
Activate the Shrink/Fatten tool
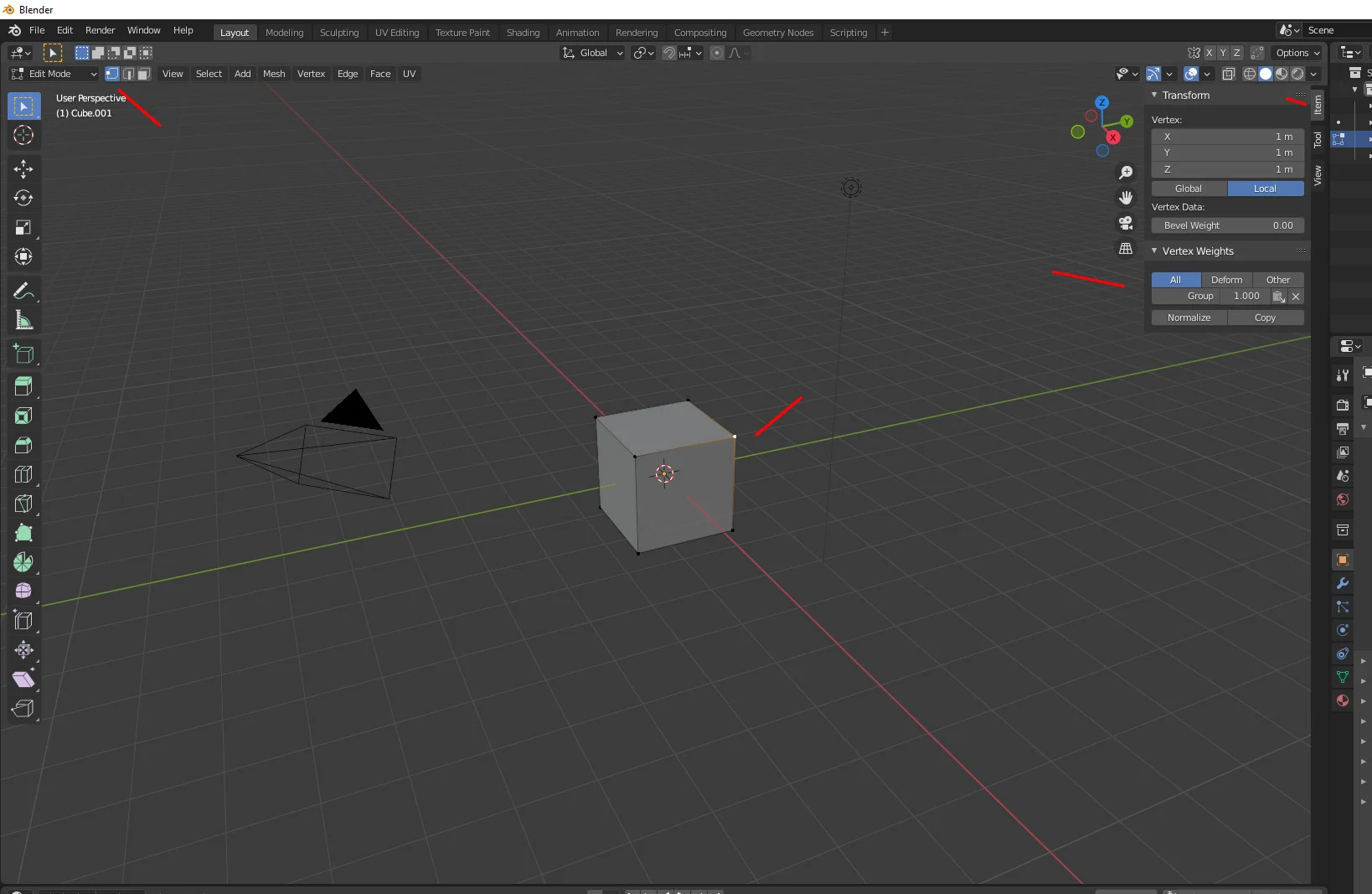click(23, 650)
